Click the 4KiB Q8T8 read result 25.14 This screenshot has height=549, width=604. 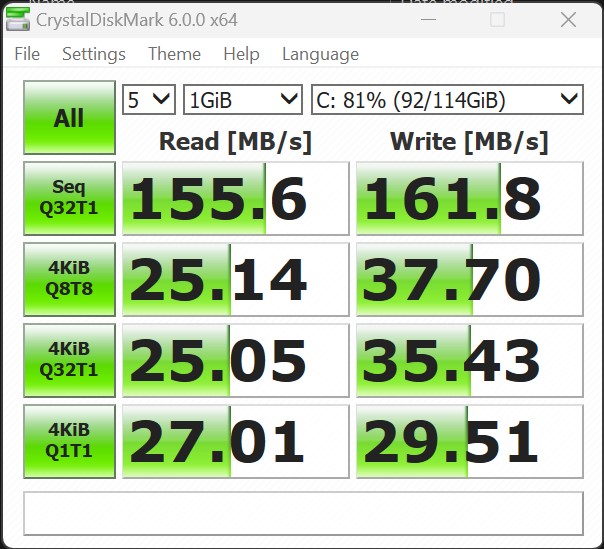[x=236, y=279]
